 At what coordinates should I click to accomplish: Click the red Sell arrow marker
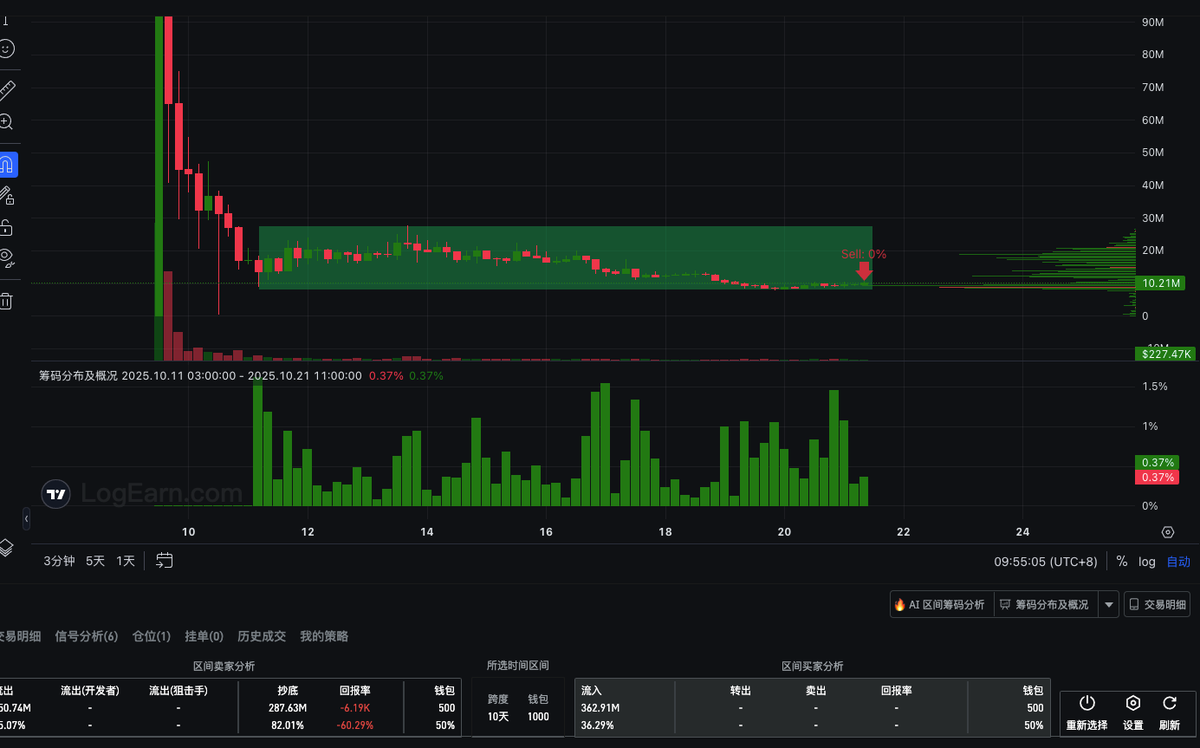(x=864, y=270)
